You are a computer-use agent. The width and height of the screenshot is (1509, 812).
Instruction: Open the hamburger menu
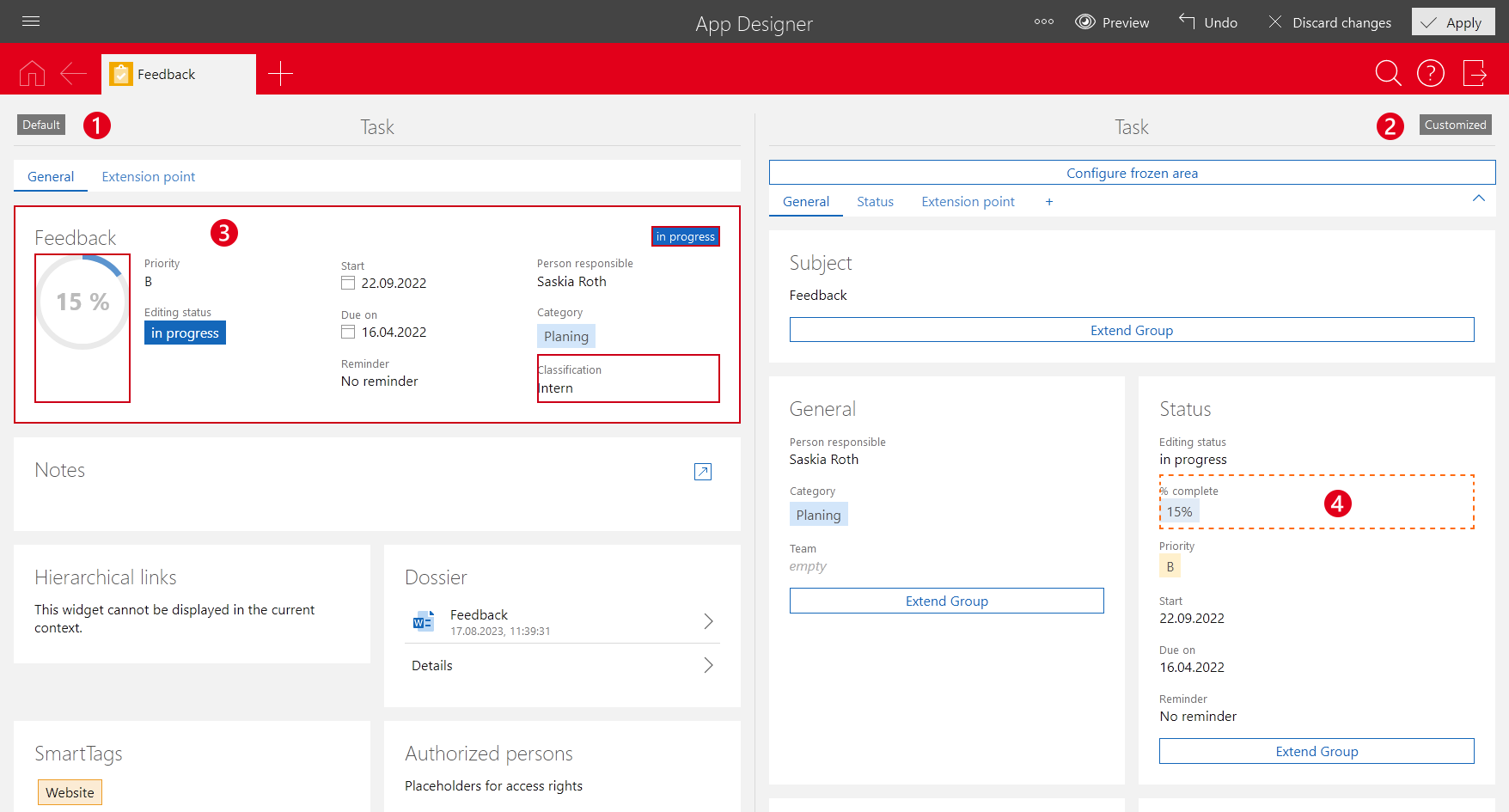click(x=31, y=21)
